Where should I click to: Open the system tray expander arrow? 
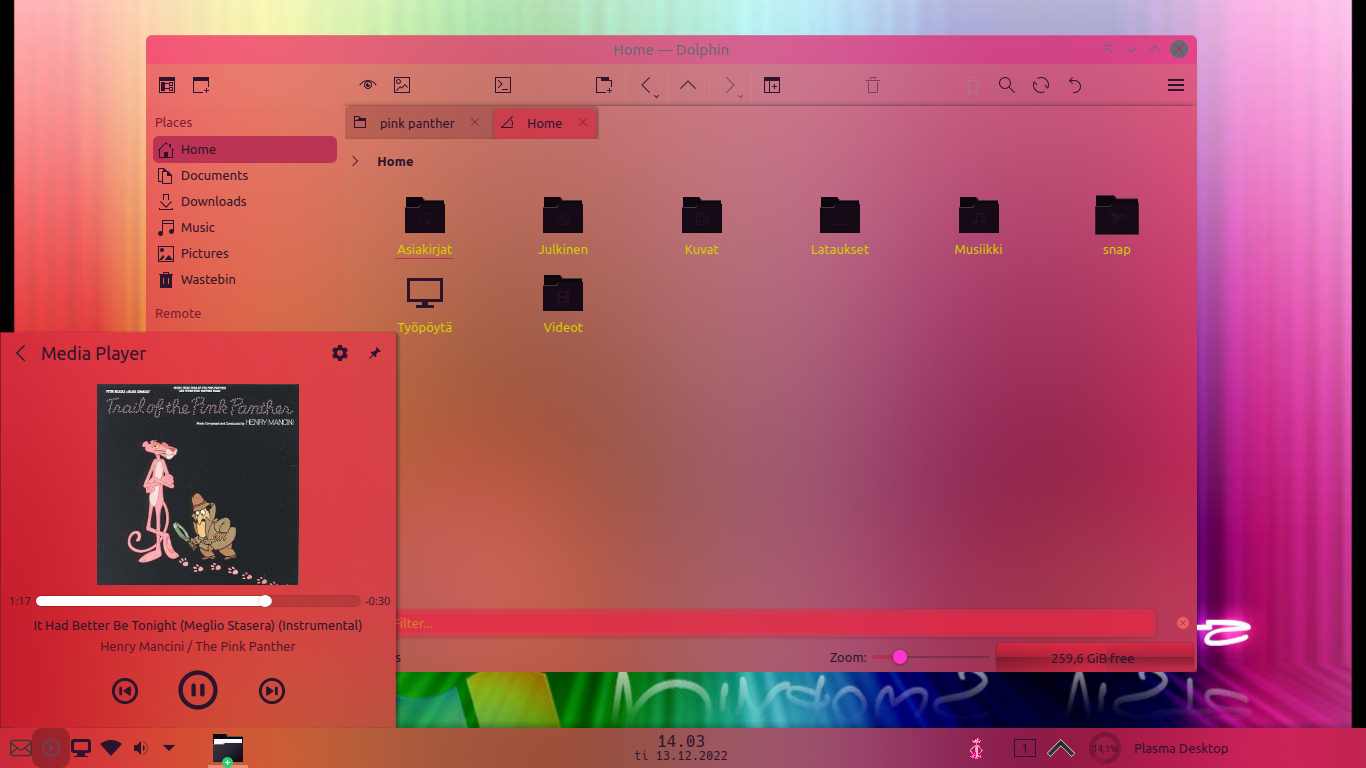[x=1061, y=747]
